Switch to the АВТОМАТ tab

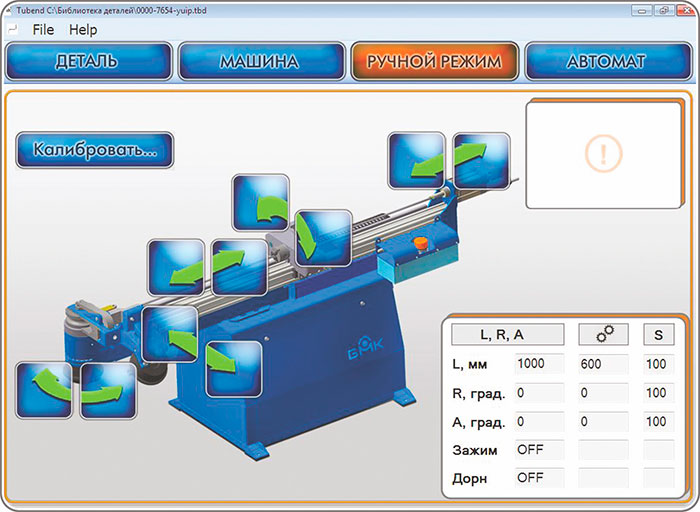point(606,62)
